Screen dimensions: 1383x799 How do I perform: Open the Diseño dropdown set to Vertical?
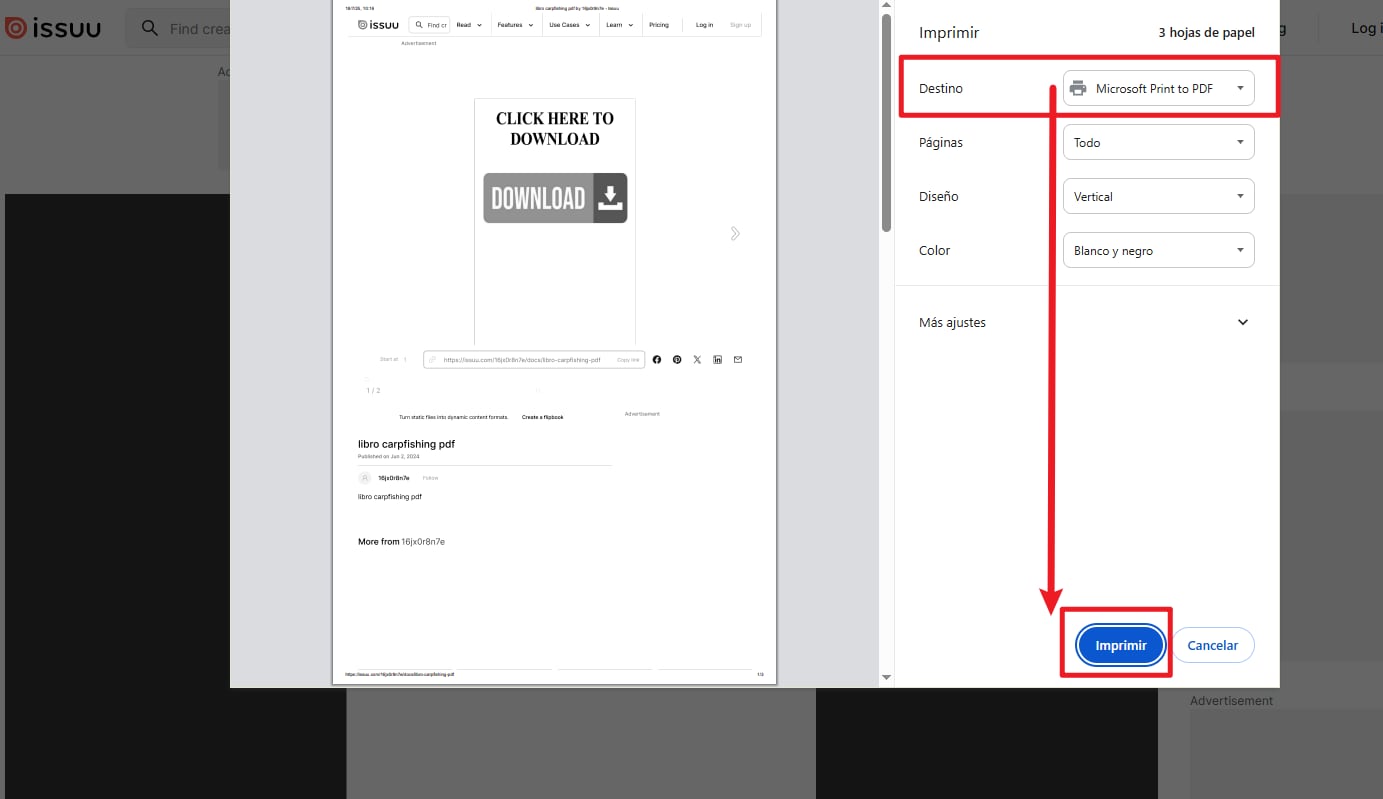(x=1158, y=196)
